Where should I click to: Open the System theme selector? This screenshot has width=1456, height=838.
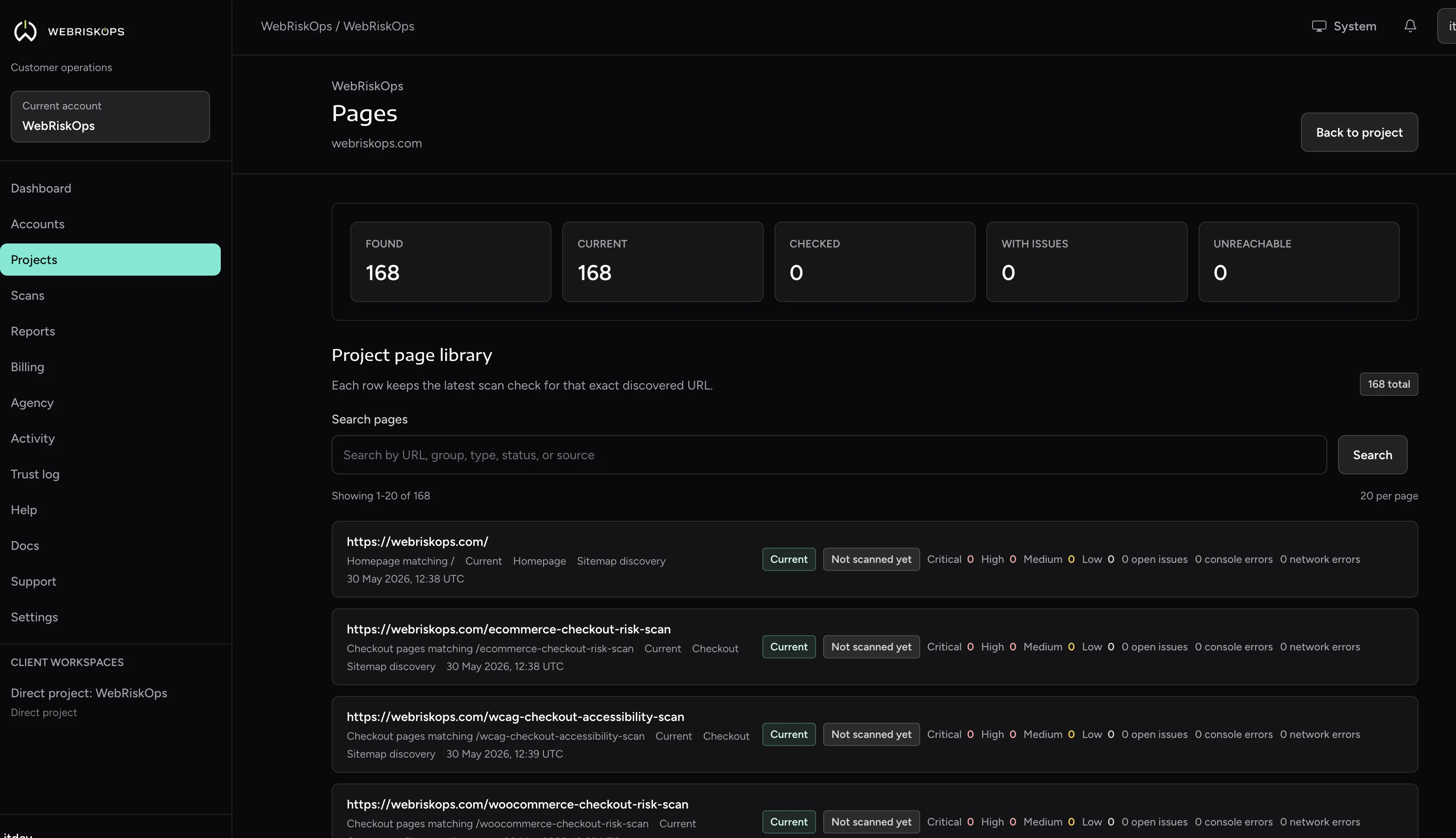1344,26
